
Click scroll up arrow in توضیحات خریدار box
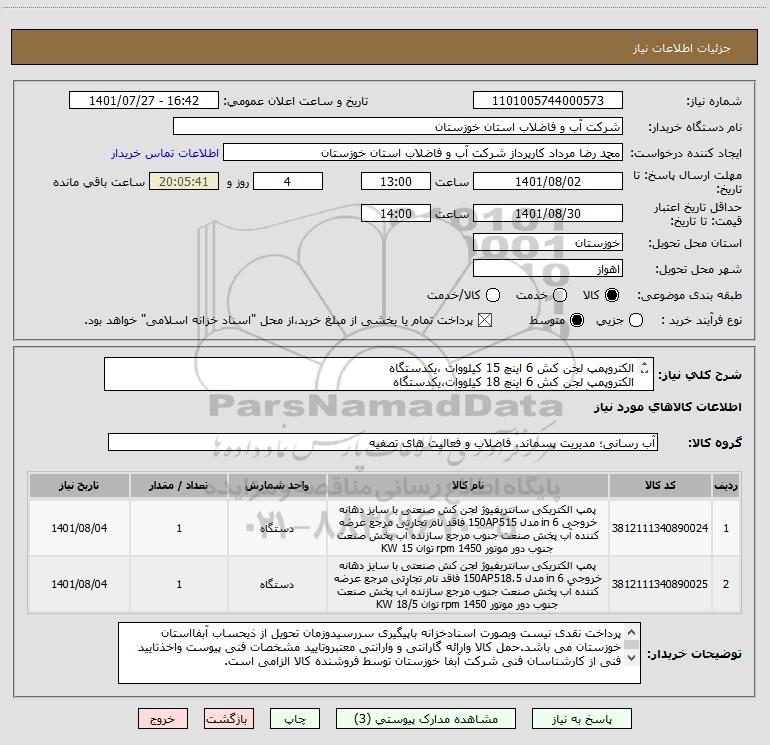[x=632, y=632]
